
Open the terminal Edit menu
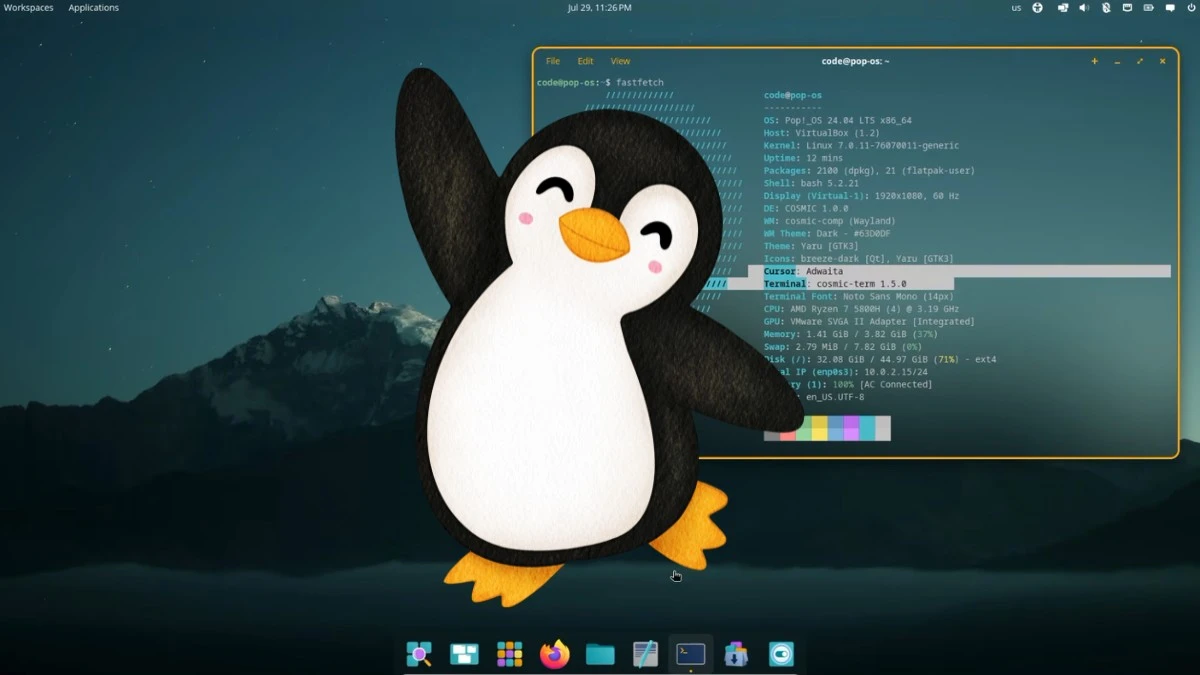(x=585, y=61)
